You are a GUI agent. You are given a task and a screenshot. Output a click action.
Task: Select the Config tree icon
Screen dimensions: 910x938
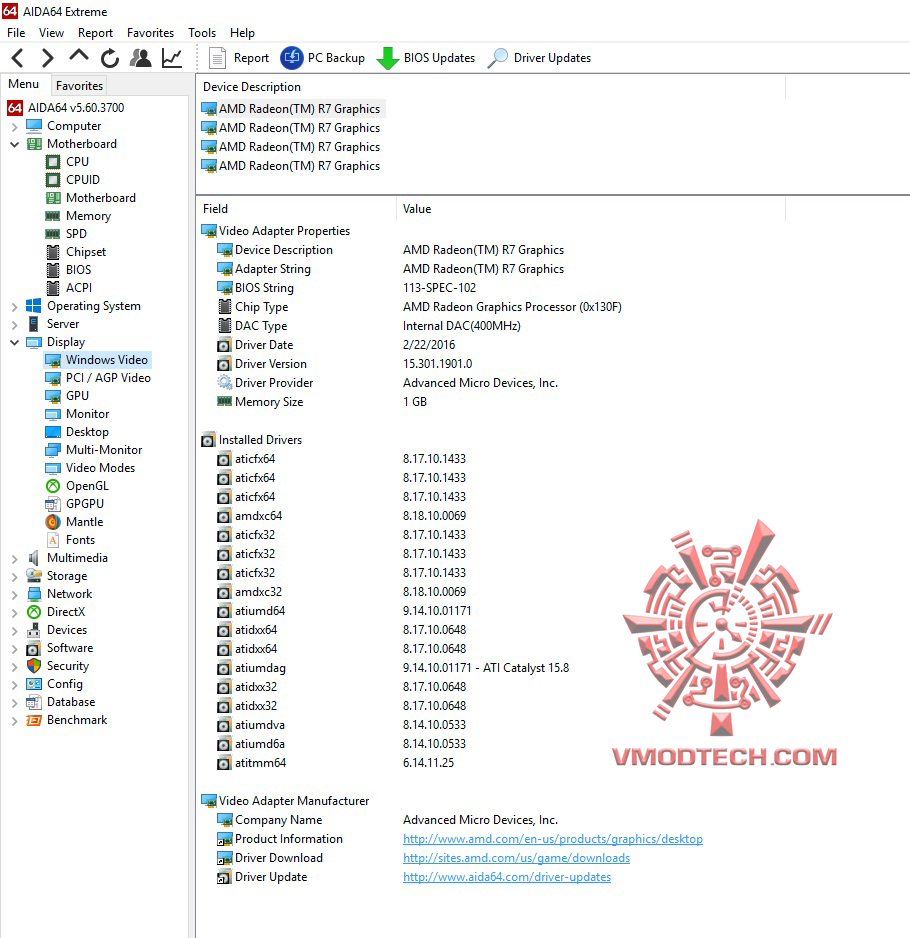[x=34, y=684]
